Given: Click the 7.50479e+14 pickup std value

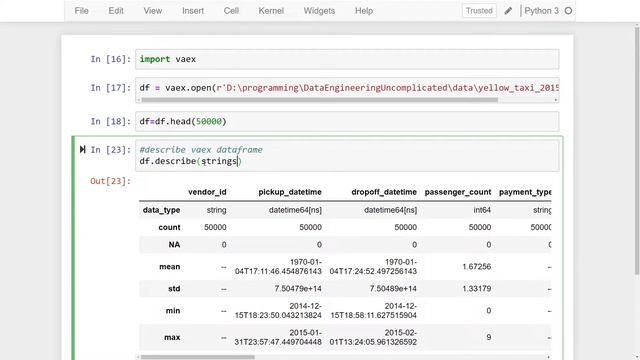Looking at the screenshot, I should pos(298,289).
